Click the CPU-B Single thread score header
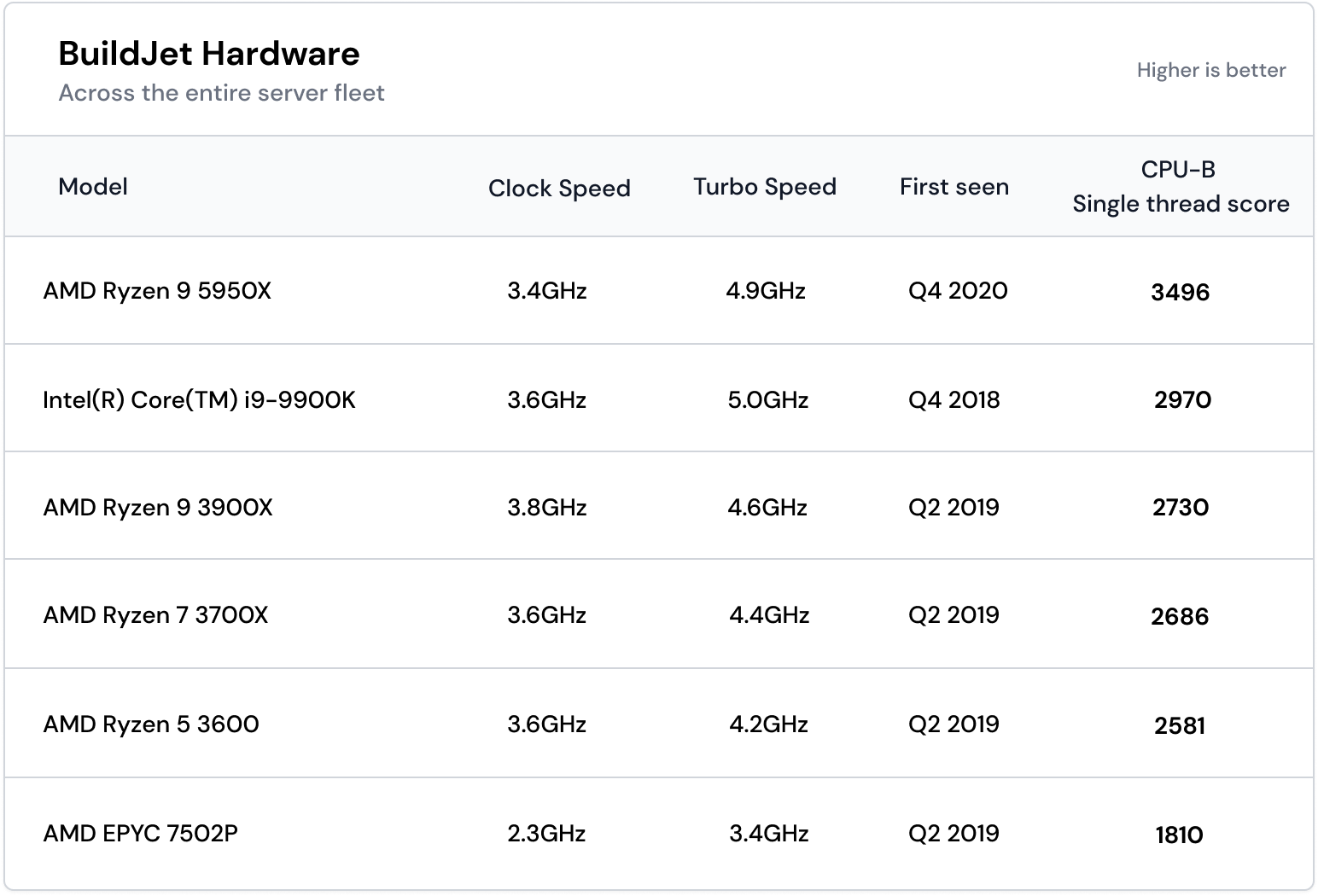Viewport: 1318px width, 896px height. point(1181,187)
